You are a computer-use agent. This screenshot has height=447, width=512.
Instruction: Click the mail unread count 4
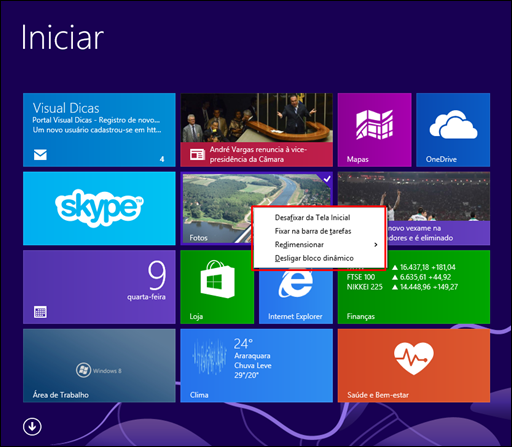point(162,159)
